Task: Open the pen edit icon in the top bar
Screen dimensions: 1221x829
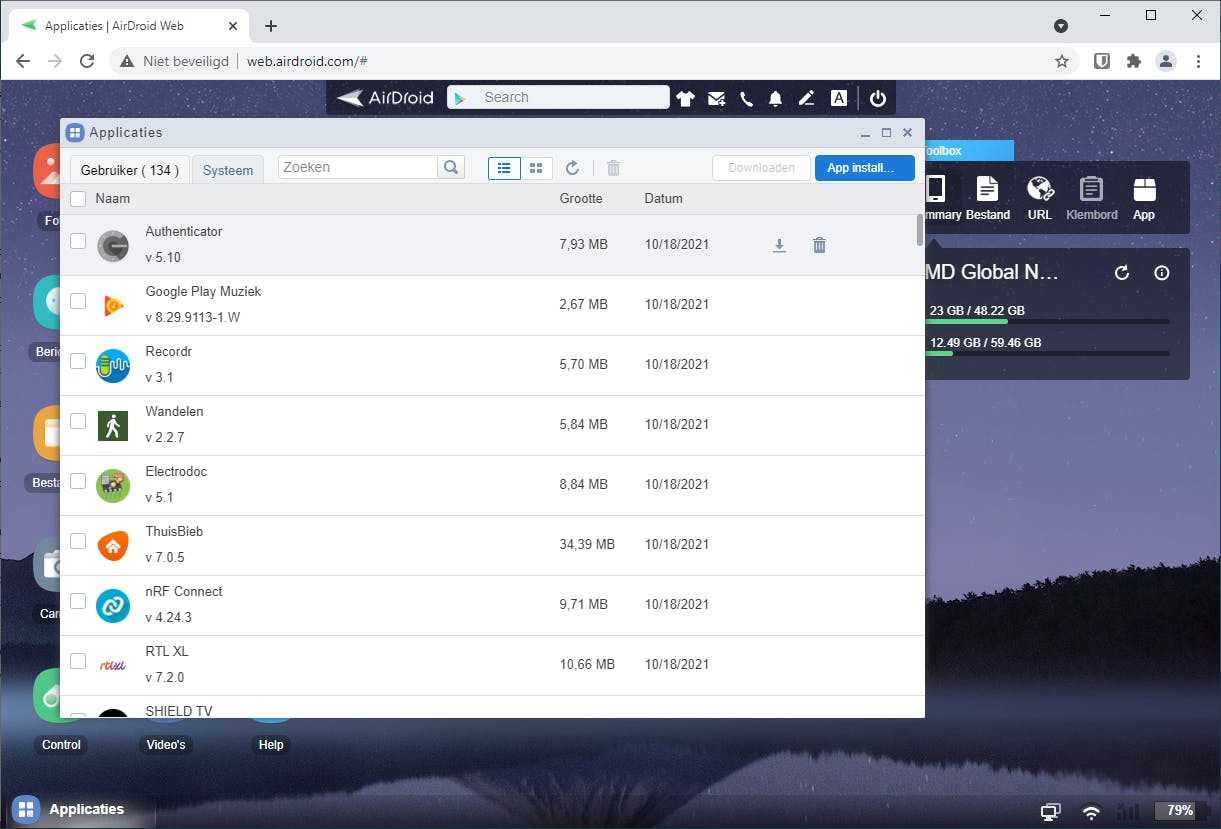Action: pos(807,98)
